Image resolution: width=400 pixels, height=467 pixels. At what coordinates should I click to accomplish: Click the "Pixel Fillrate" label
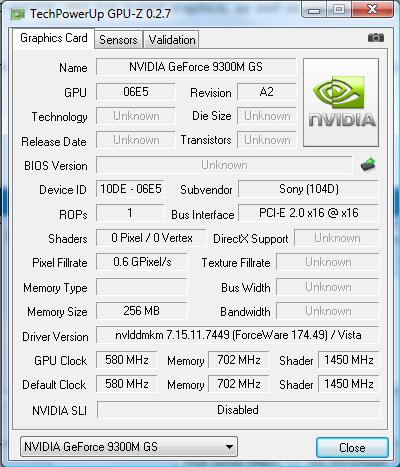[60, 263]
